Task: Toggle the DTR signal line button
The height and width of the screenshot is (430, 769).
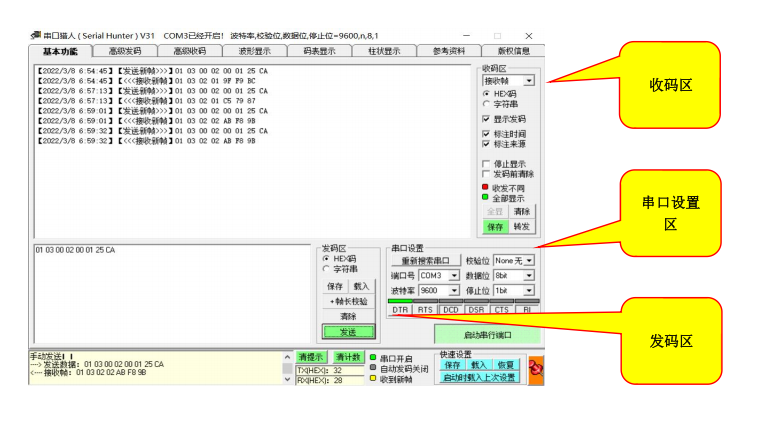Action: [x=400, y=309]
